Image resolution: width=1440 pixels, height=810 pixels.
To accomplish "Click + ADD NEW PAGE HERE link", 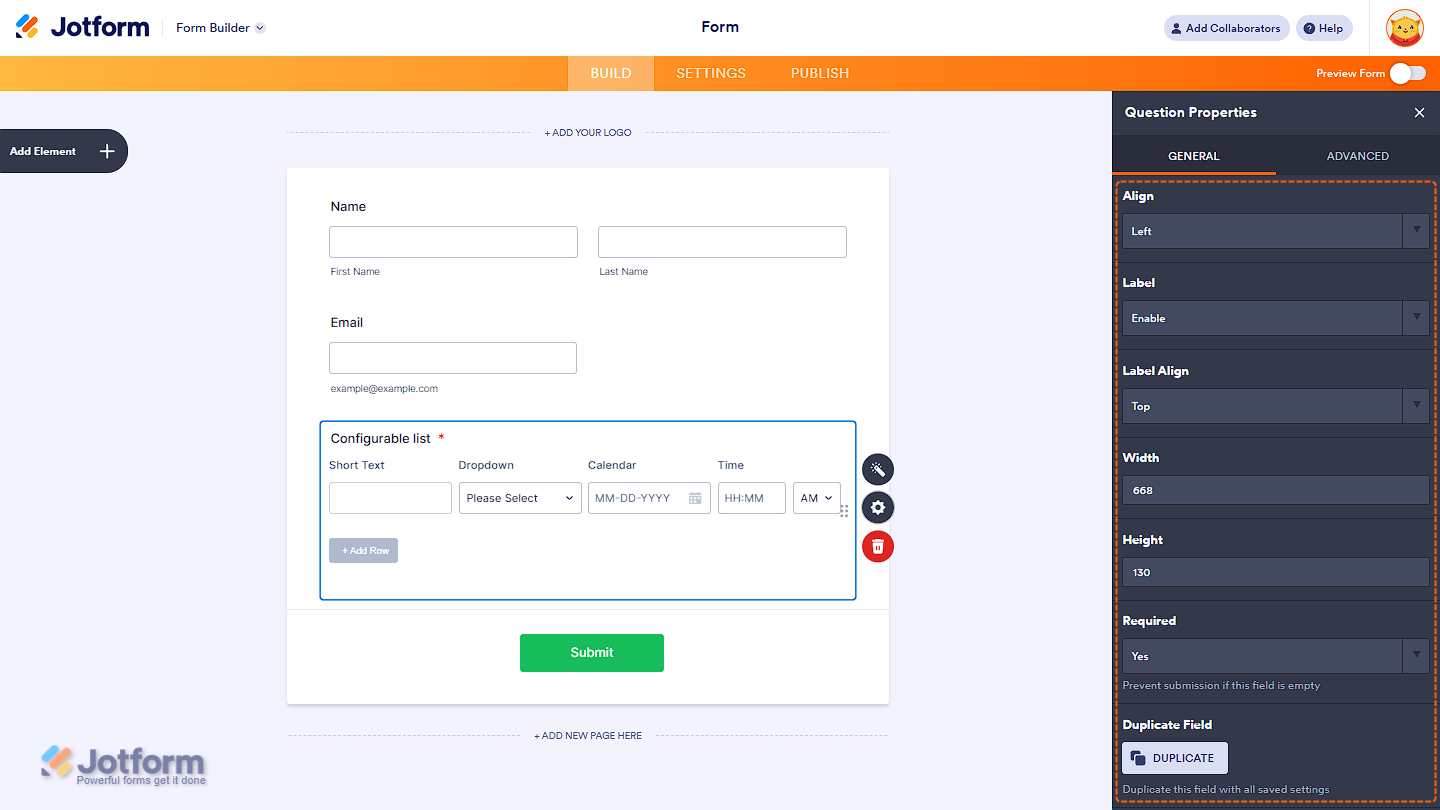I will pyautogui.click(x=588, y=736).
